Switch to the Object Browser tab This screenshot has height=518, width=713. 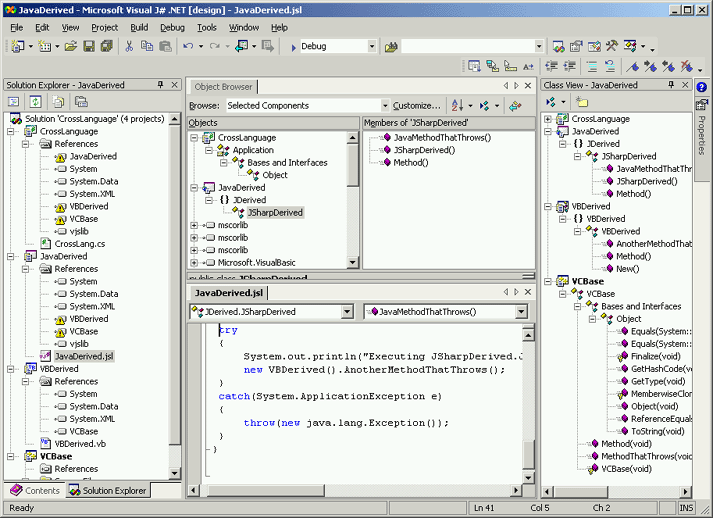point(223,86)
